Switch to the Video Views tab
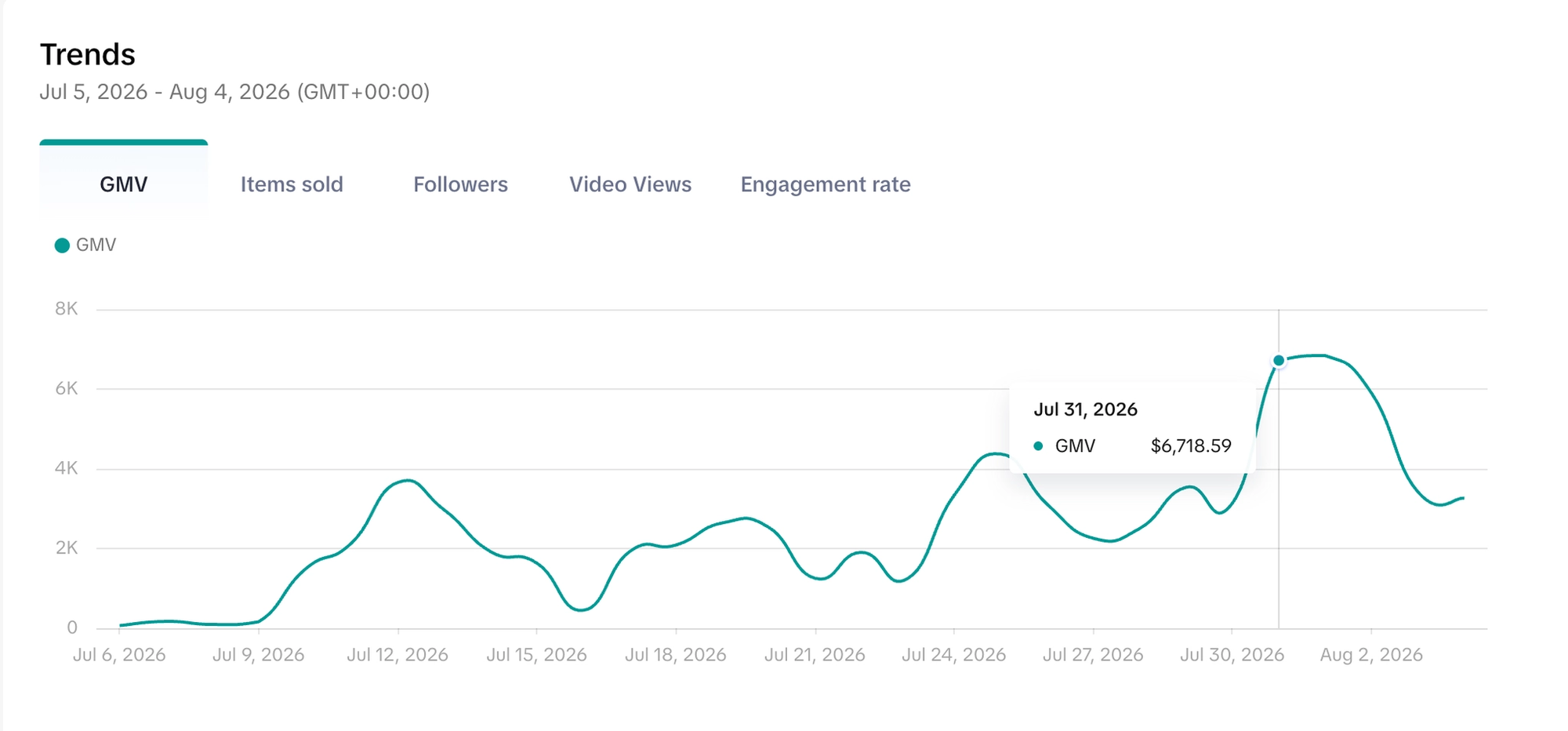 630,184
